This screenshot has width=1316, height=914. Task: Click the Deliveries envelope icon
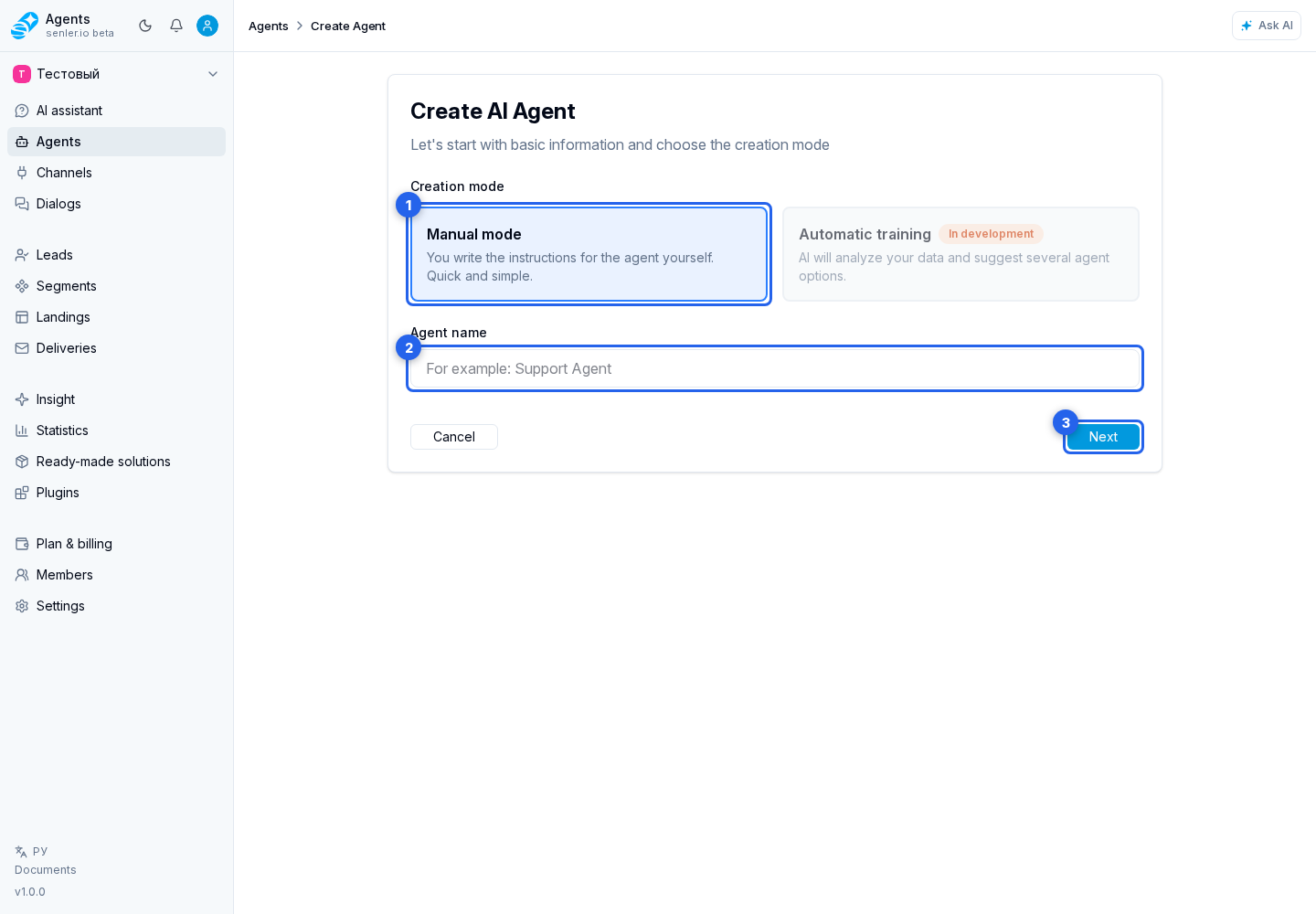tap(22, 348)
